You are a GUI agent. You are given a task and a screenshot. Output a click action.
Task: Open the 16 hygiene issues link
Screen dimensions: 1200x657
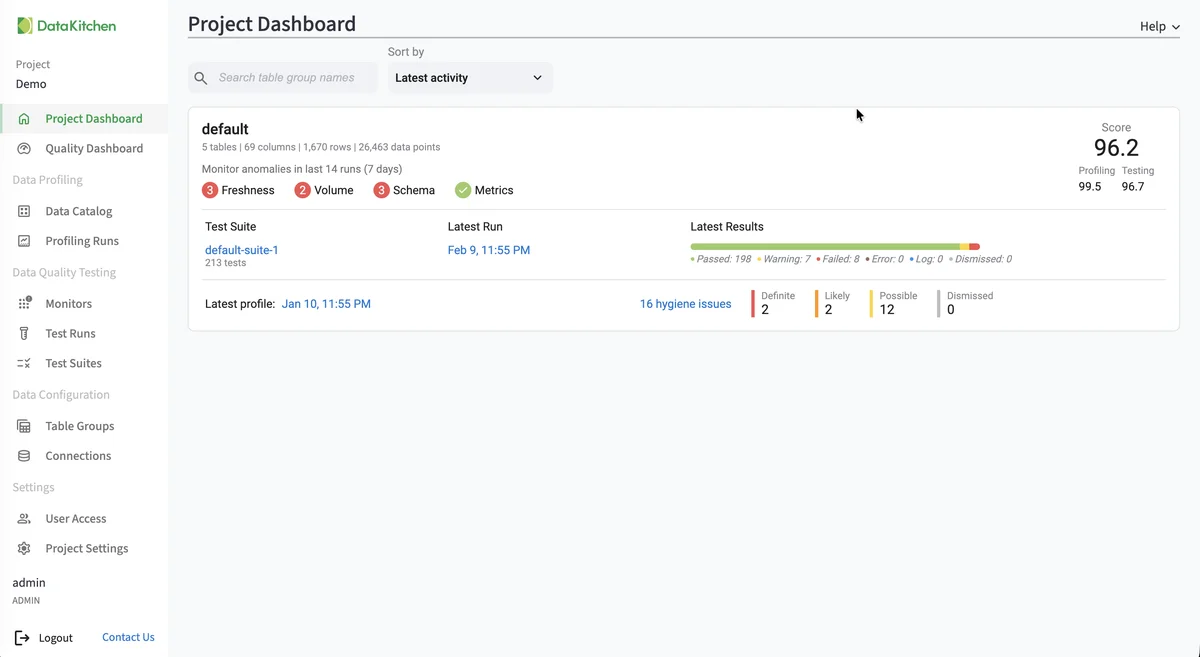(685, 303)
